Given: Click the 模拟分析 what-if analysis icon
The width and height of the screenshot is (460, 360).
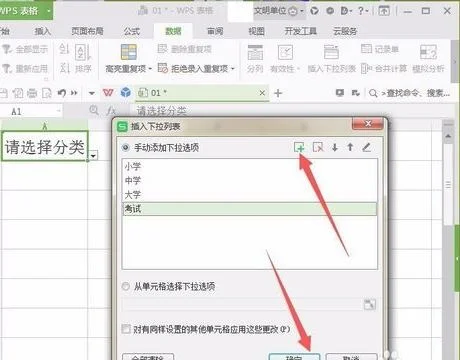Looking at the screenshot, I should pos(428,52).
